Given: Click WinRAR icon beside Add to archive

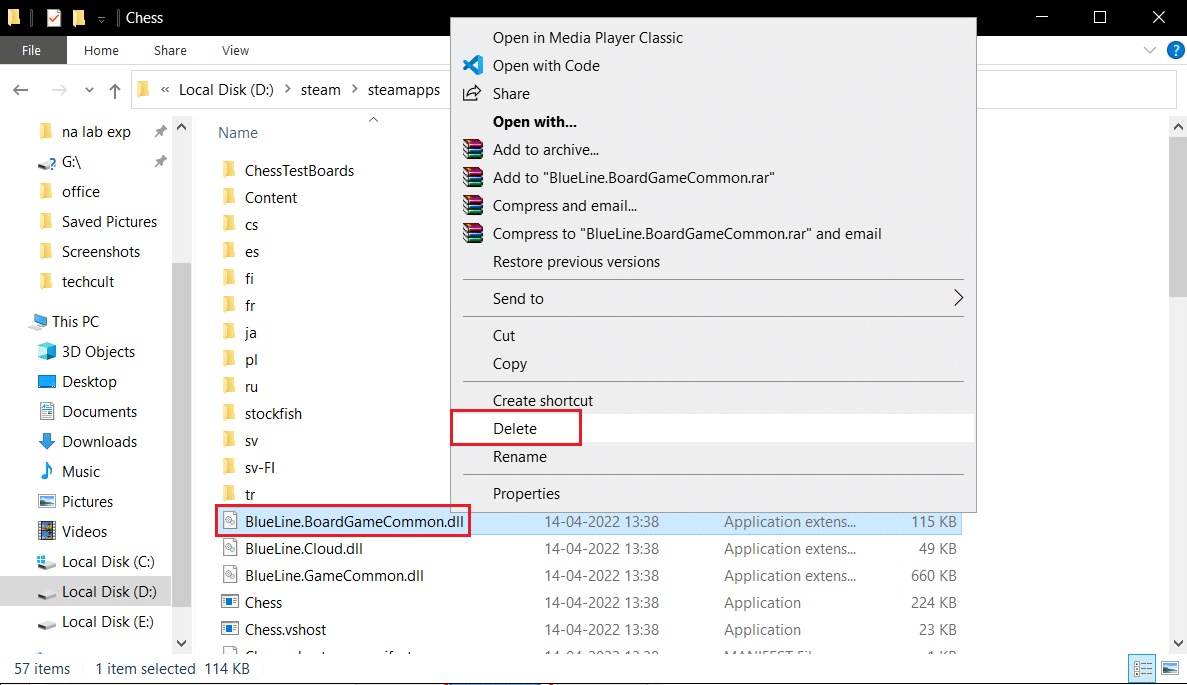Looking at the screenshot, I should pyautogui.click(x=473, y=149).
